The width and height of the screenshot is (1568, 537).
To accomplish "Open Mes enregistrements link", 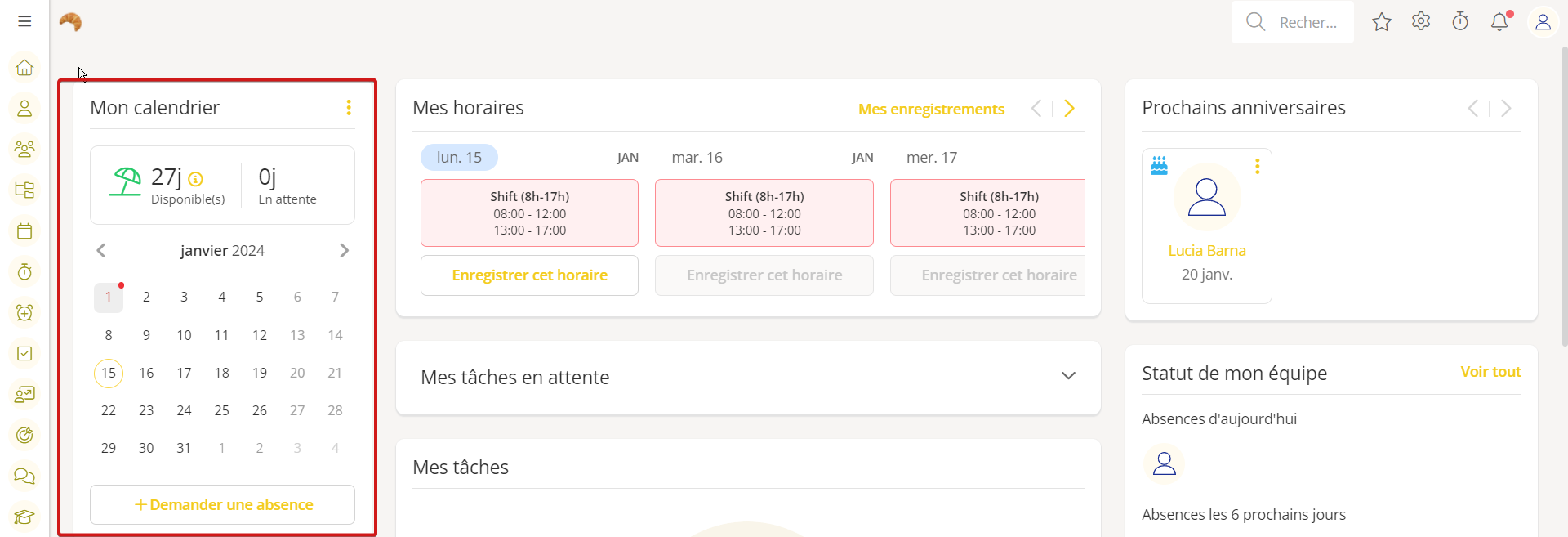I will [931, 110].
